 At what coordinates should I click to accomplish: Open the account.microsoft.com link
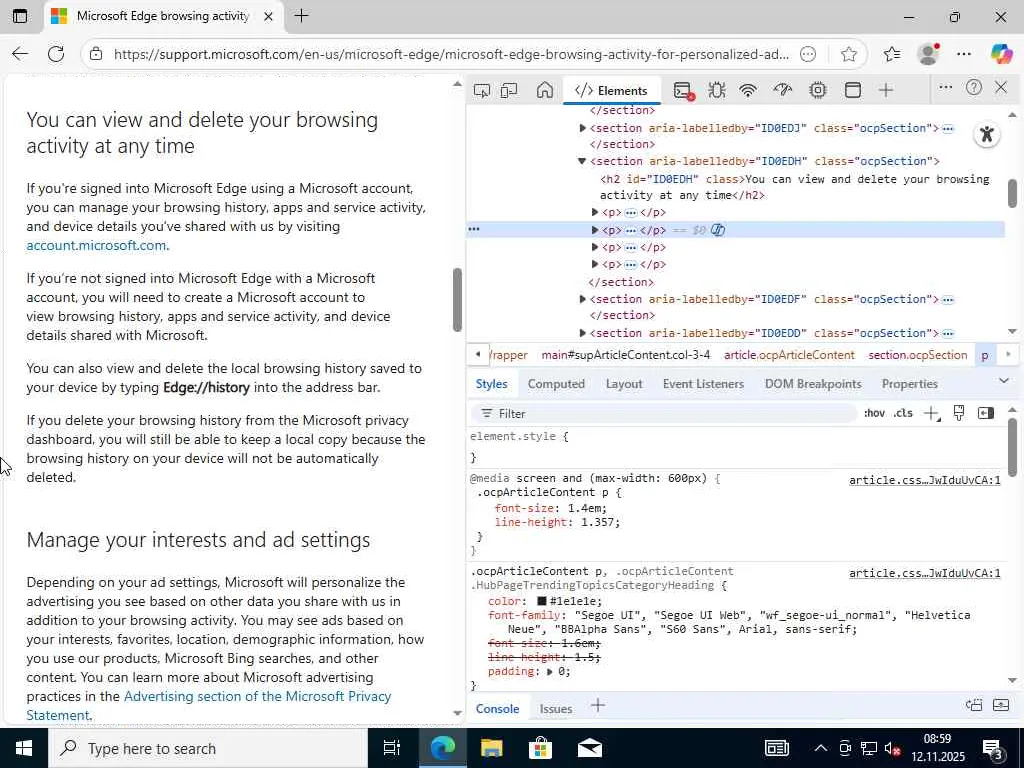coord(96,246)
